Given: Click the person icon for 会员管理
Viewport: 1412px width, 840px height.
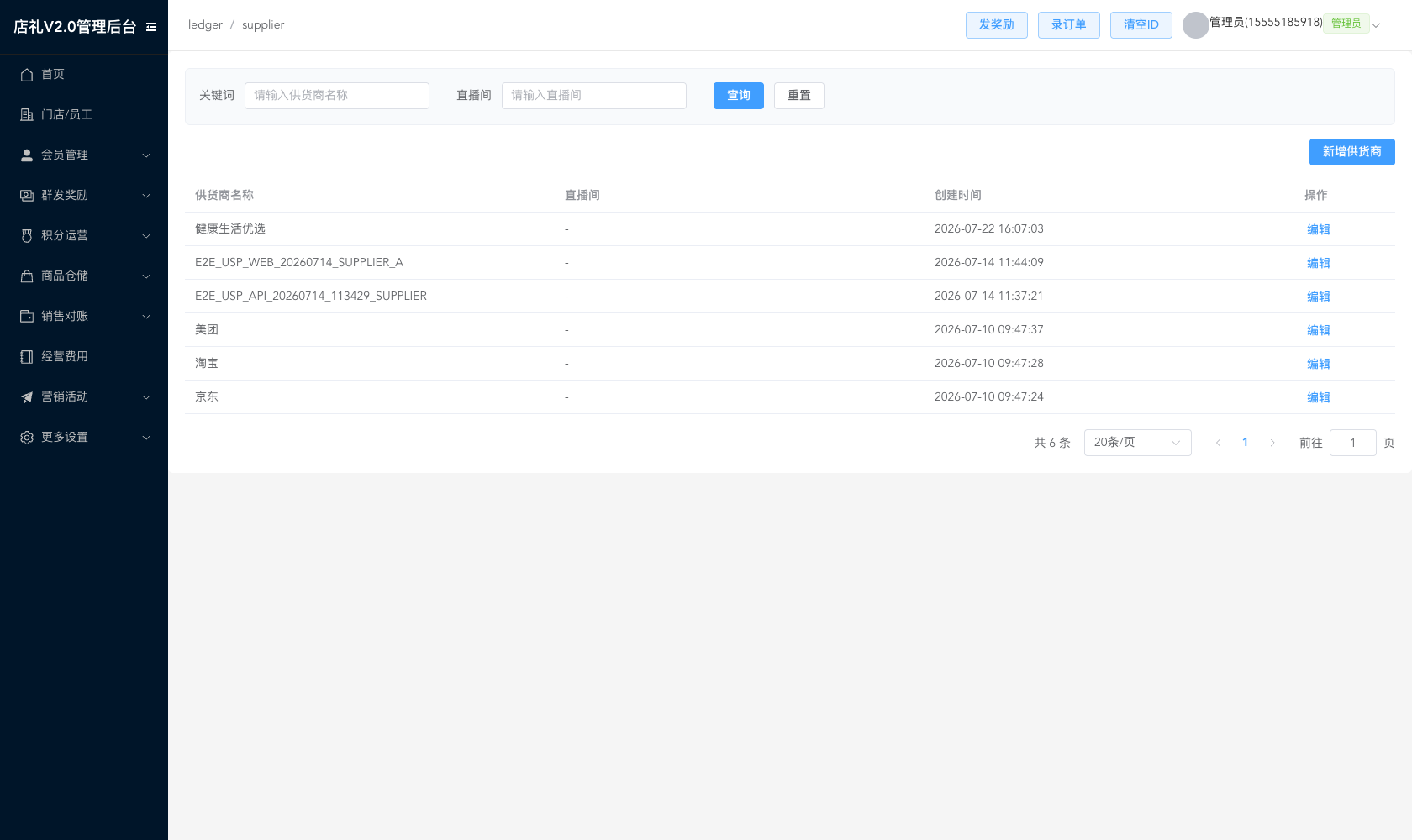Looking at the screenshot, I should coord(27,155).
